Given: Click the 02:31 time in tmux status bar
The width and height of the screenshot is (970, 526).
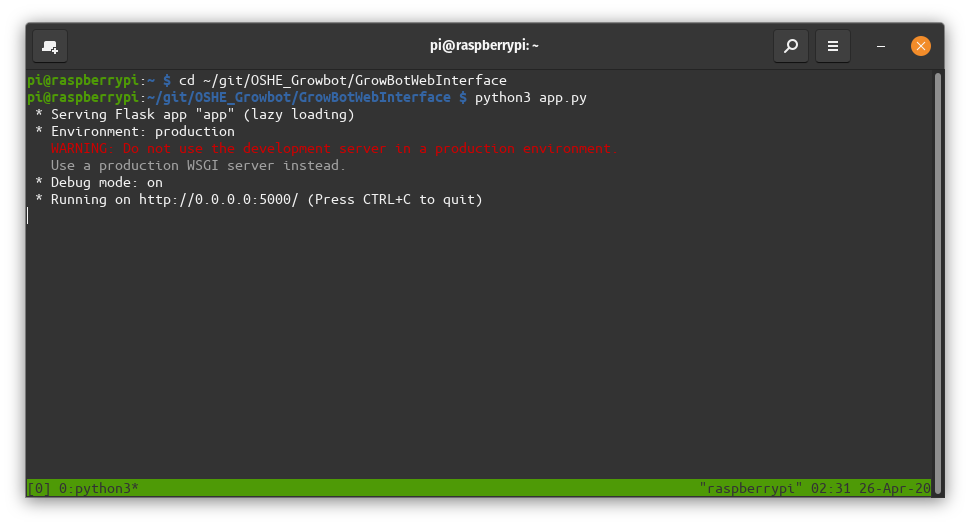Looking at the screenshot, I should (x=831, y=488).
